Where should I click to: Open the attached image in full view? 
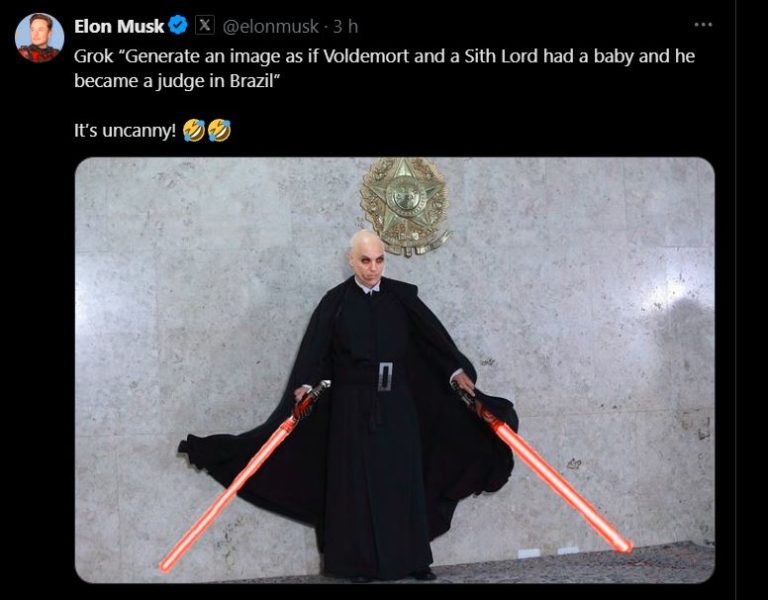(x=395, y=370)
